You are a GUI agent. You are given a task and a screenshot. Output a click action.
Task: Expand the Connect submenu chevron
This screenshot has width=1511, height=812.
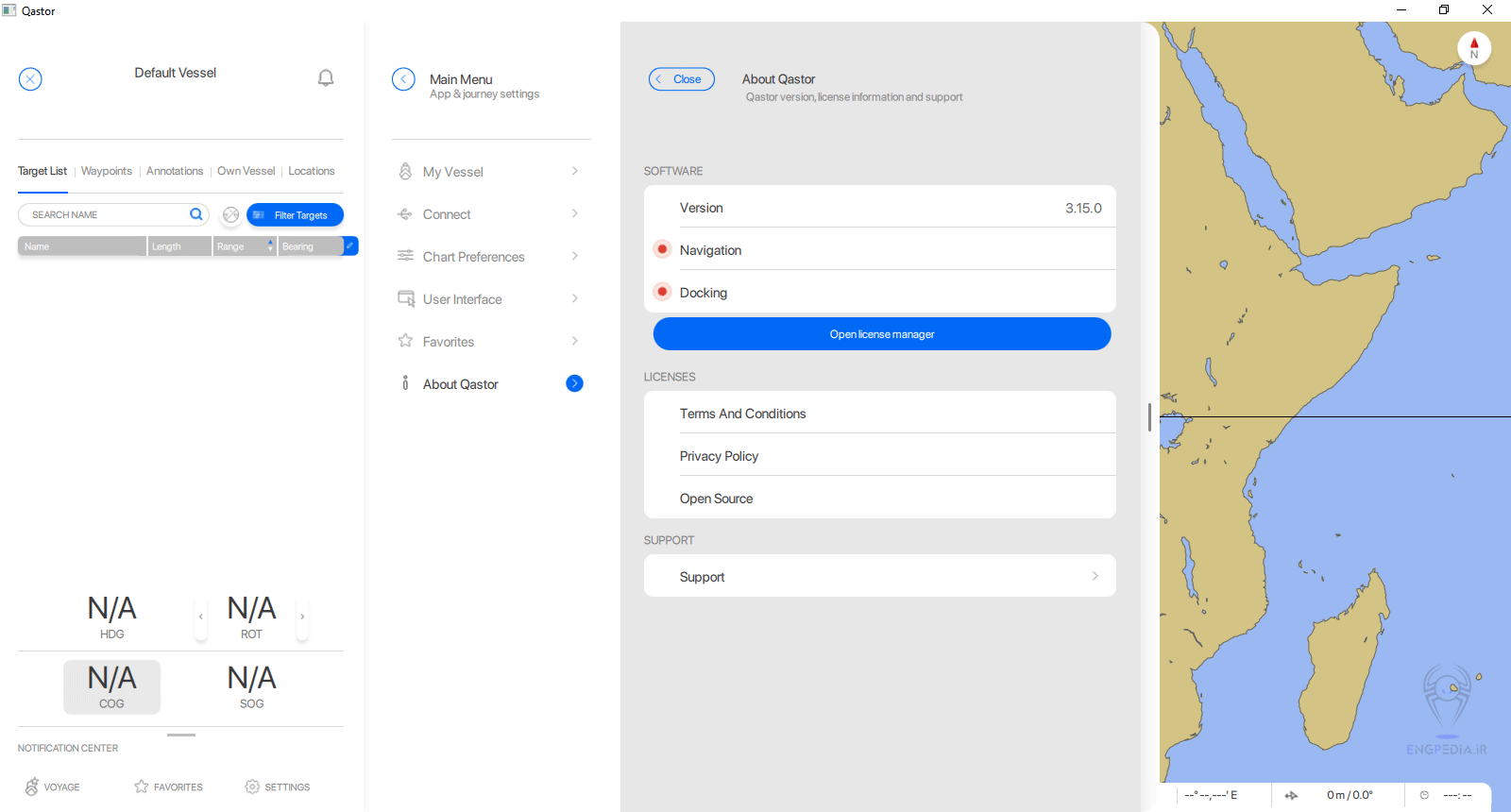pyautogui.click(x=575, y=213)
